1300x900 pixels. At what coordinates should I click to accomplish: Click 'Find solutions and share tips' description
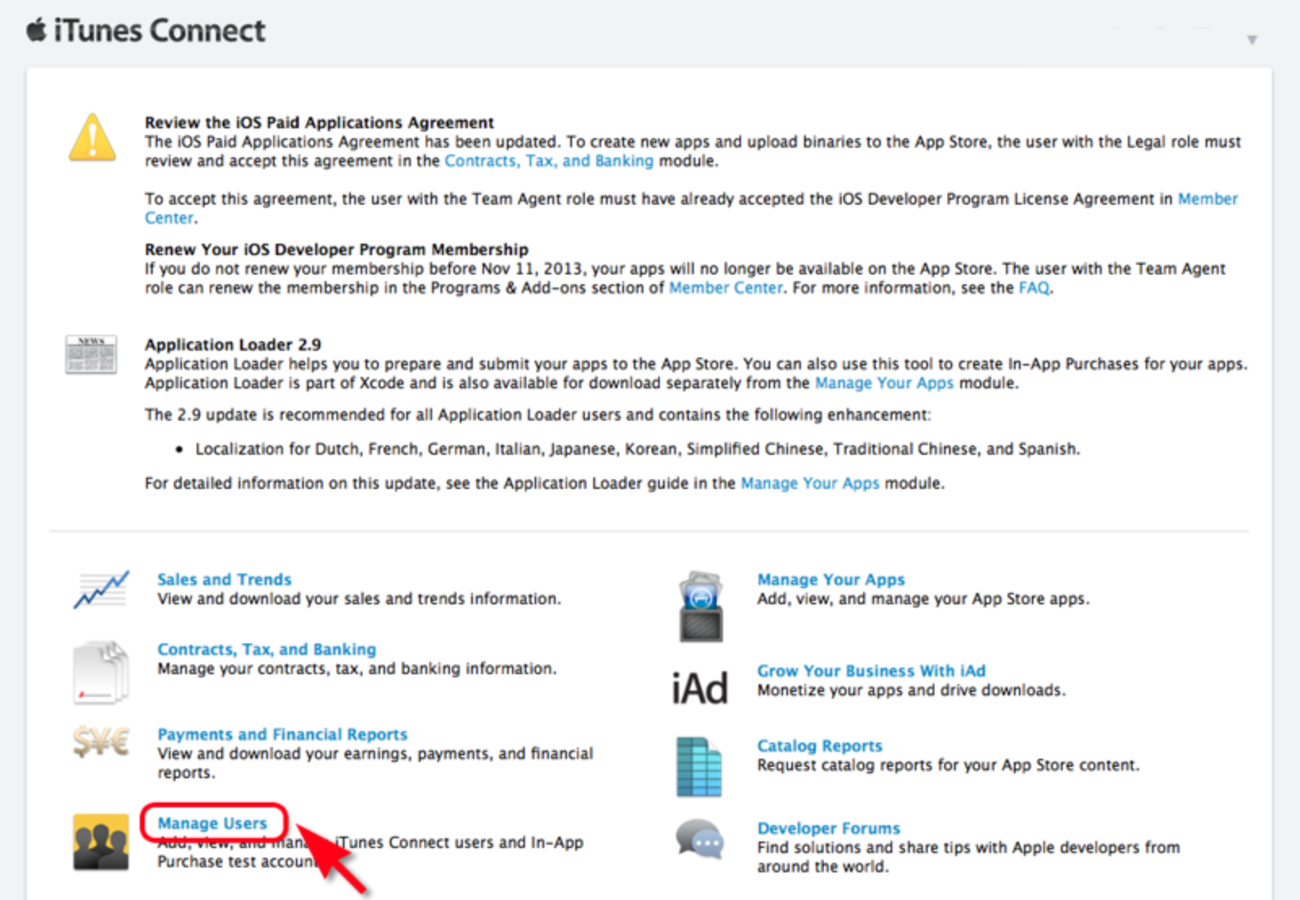[968, 857]
